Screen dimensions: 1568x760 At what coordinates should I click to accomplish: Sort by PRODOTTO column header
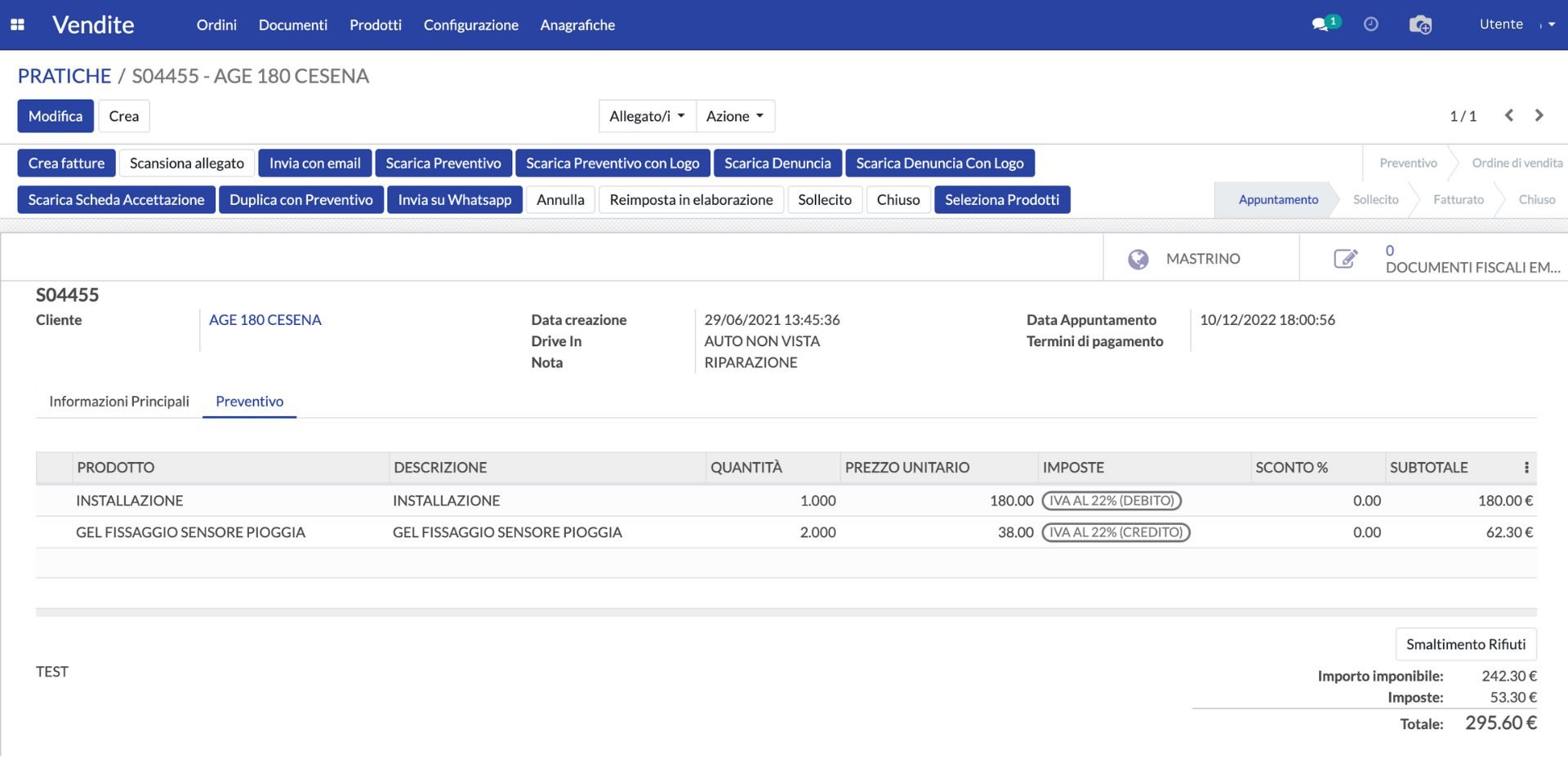pyautogui.click(x=230, y=468)
